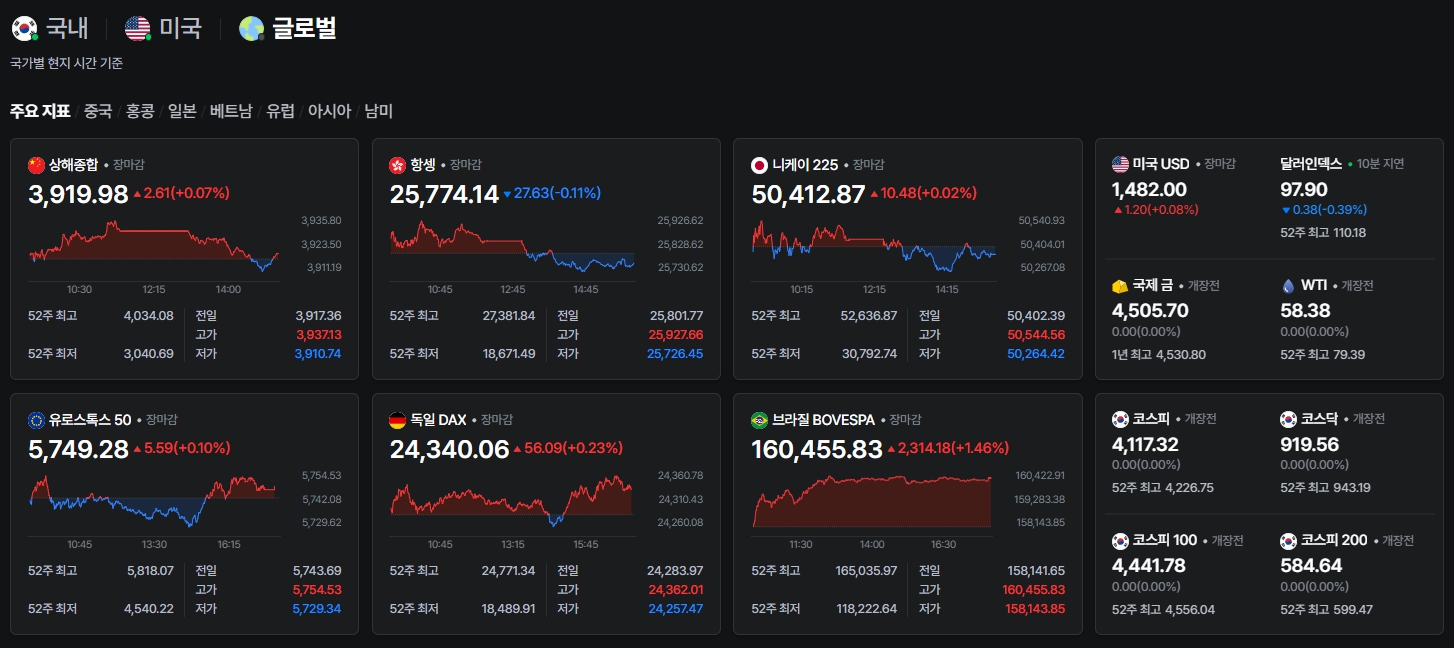
Task: Click the US flag icon beside 미국
Action: (137, 29)
